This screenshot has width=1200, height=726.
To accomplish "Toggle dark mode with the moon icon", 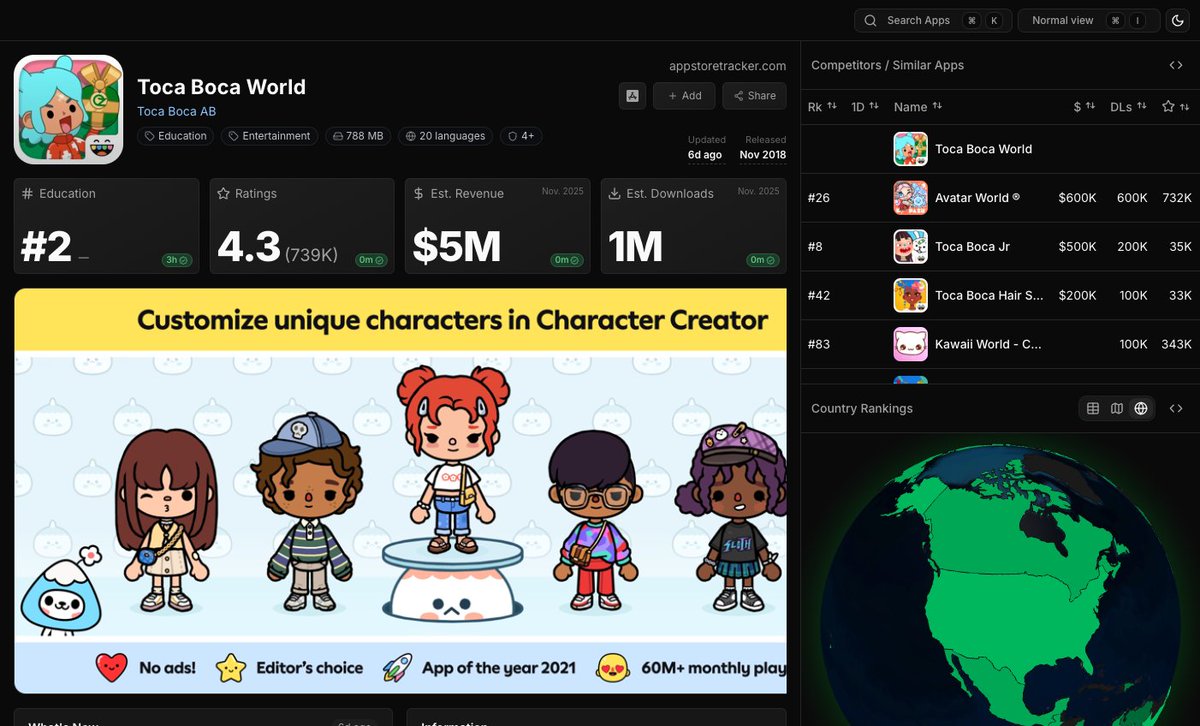I will (x=1177, y=20).
